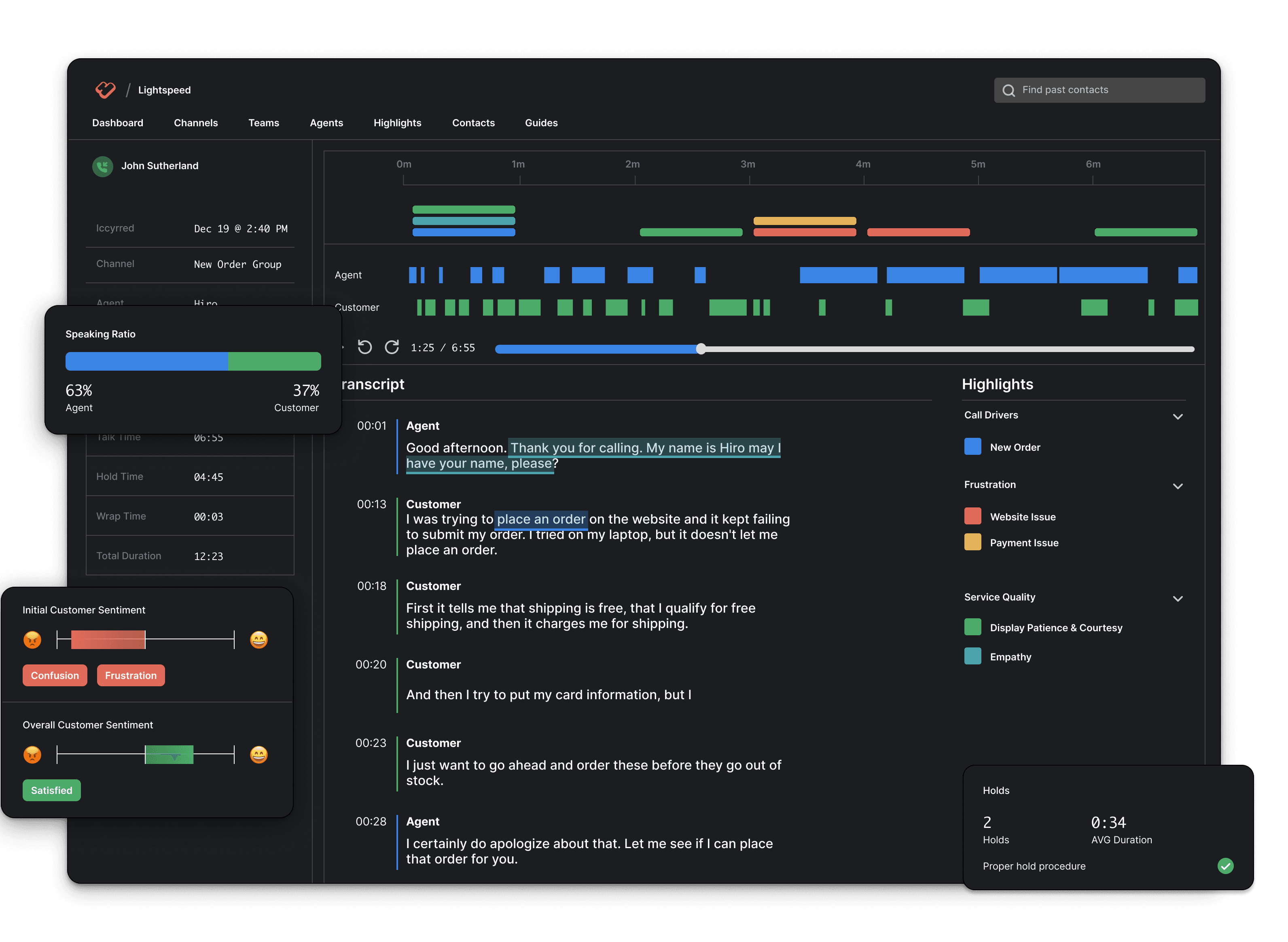Click the rewind playback icon
The height and width of the screenshot is (942, 1288).
[x=365, y=347]
